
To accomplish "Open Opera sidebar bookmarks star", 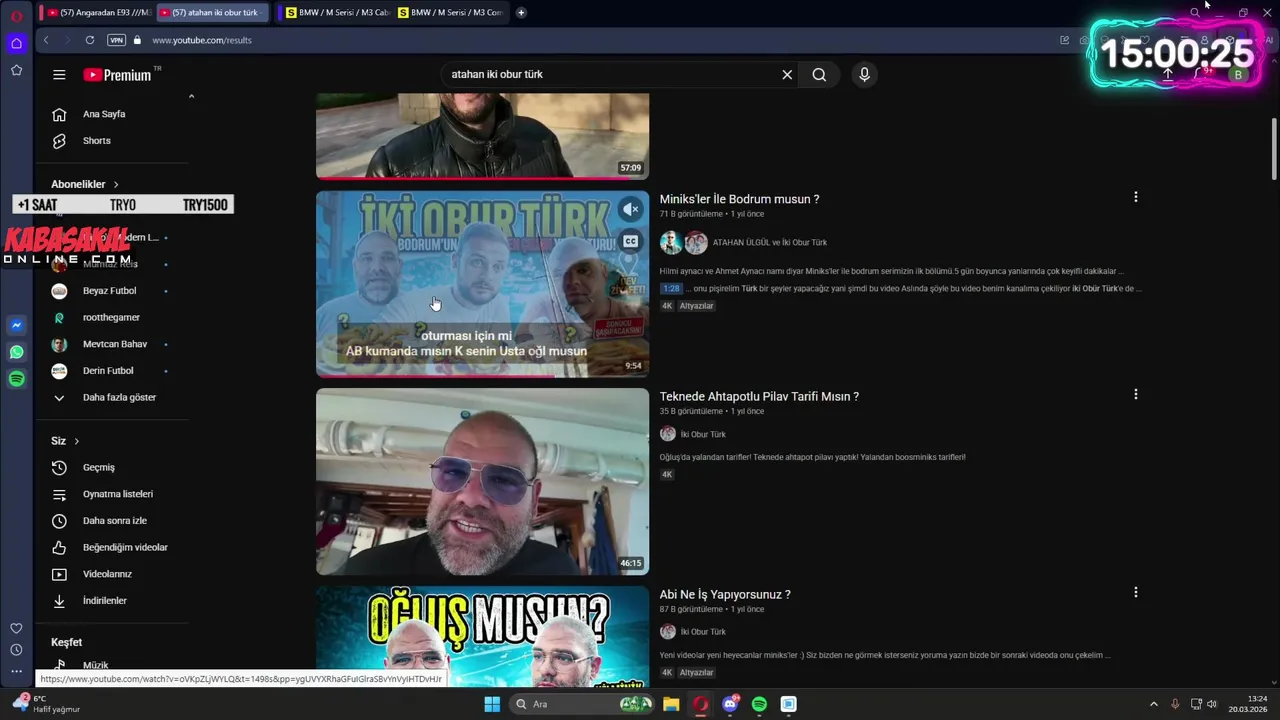I will 16,70.
